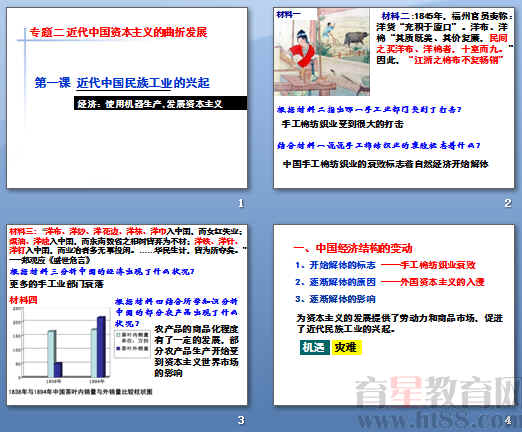Click the red 材料四 label on slide 3

[x=23, y=300]
